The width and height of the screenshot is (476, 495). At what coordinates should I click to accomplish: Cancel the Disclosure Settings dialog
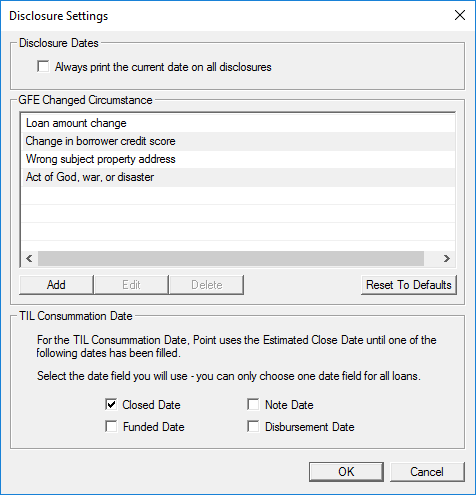(x=427, y=472)
